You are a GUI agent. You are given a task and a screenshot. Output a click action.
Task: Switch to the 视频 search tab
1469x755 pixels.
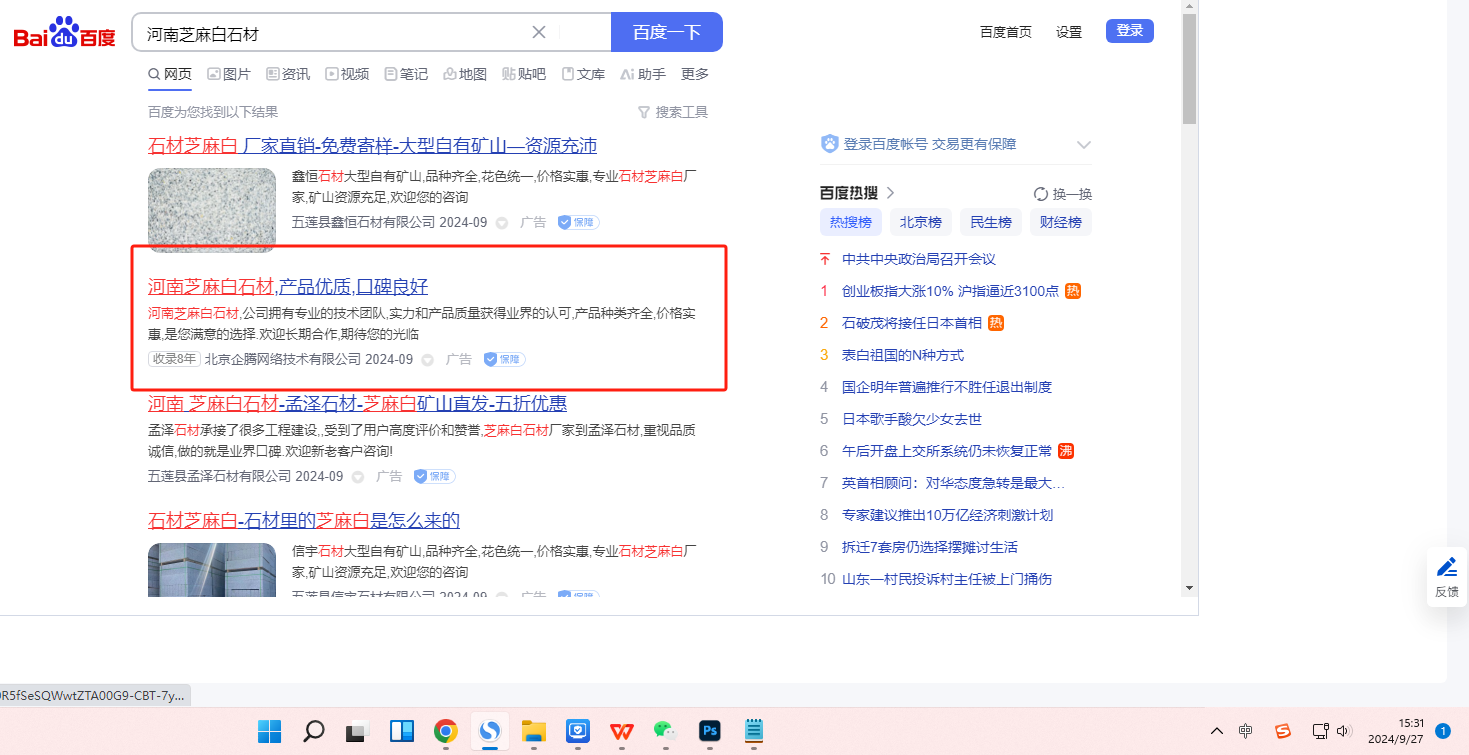pos(347,74)
